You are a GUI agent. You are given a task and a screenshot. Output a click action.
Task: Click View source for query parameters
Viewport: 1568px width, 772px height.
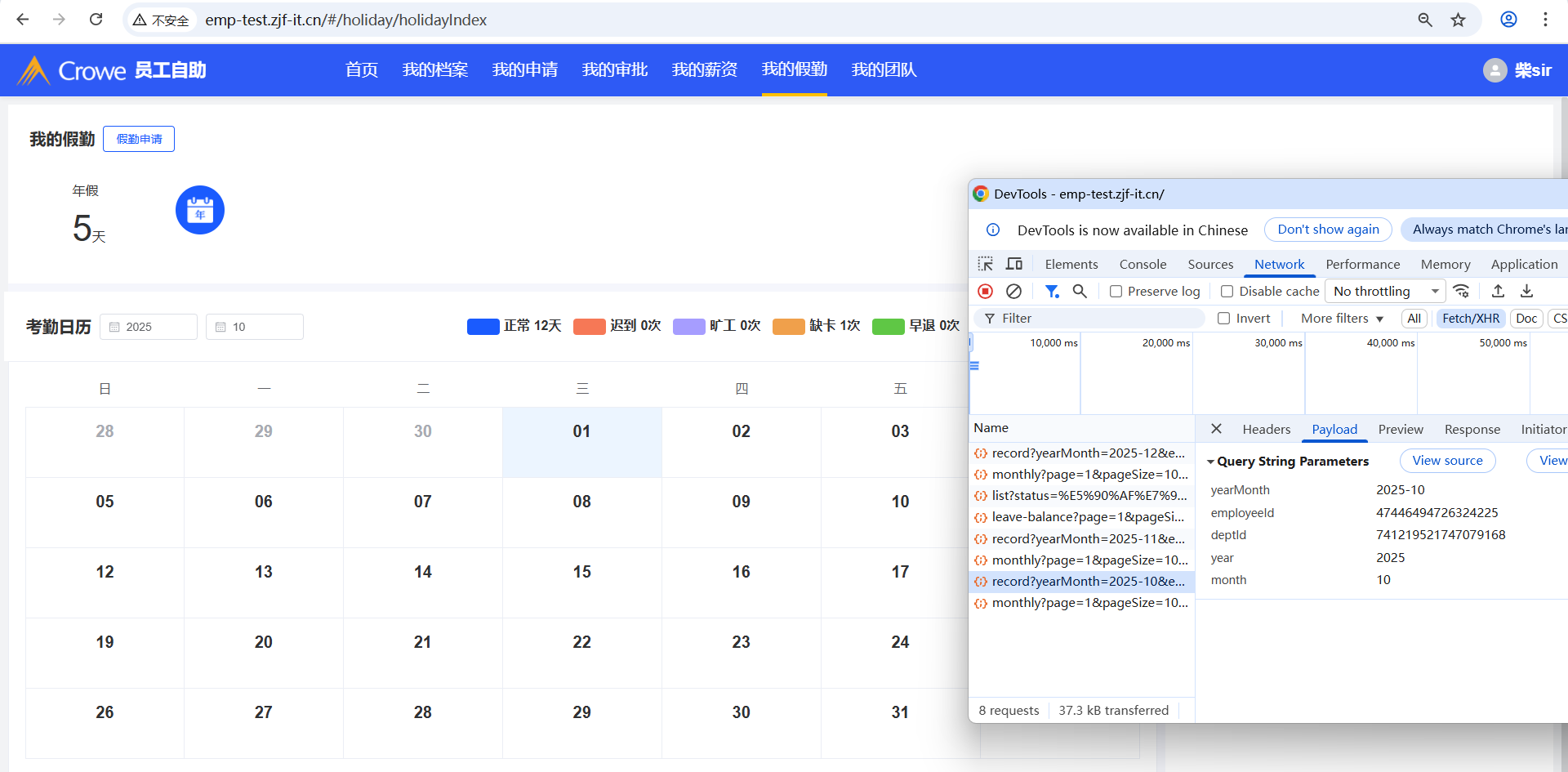(1447, 461)
